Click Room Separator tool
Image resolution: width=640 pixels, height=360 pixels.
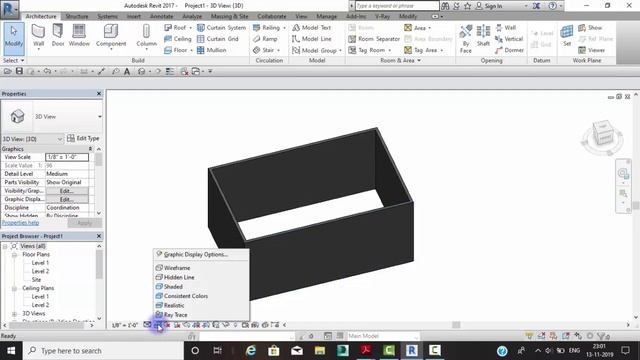tap(374, 39)
